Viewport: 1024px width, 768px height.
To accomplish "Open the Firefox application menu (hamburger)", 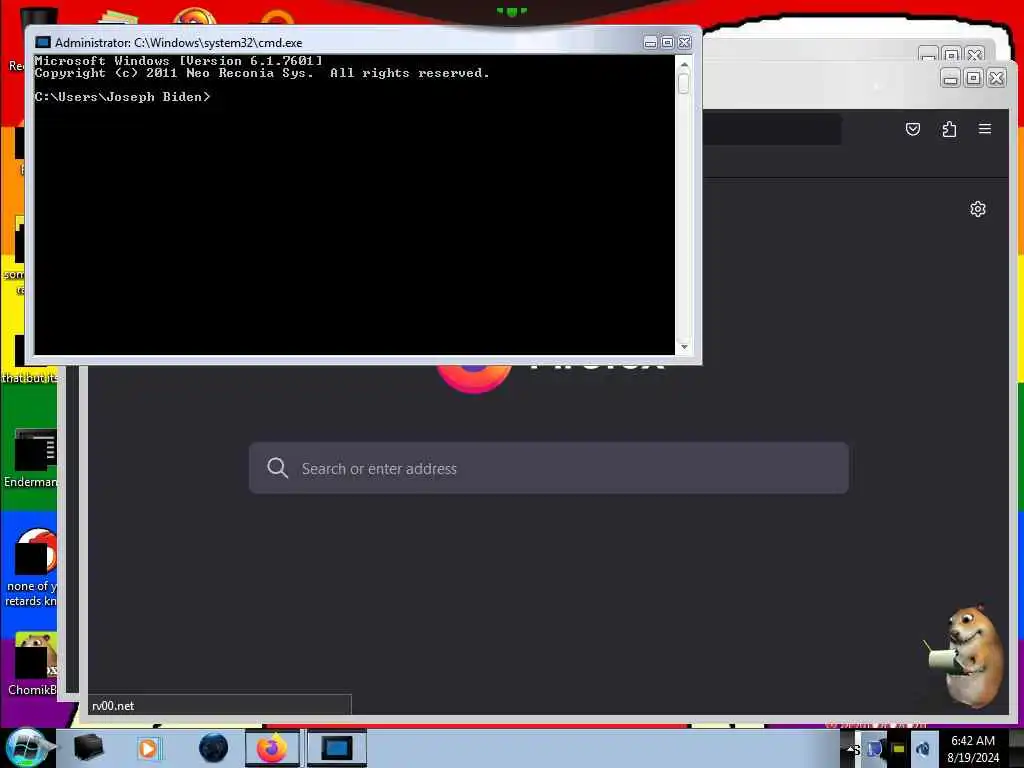I will click(984, 129).
